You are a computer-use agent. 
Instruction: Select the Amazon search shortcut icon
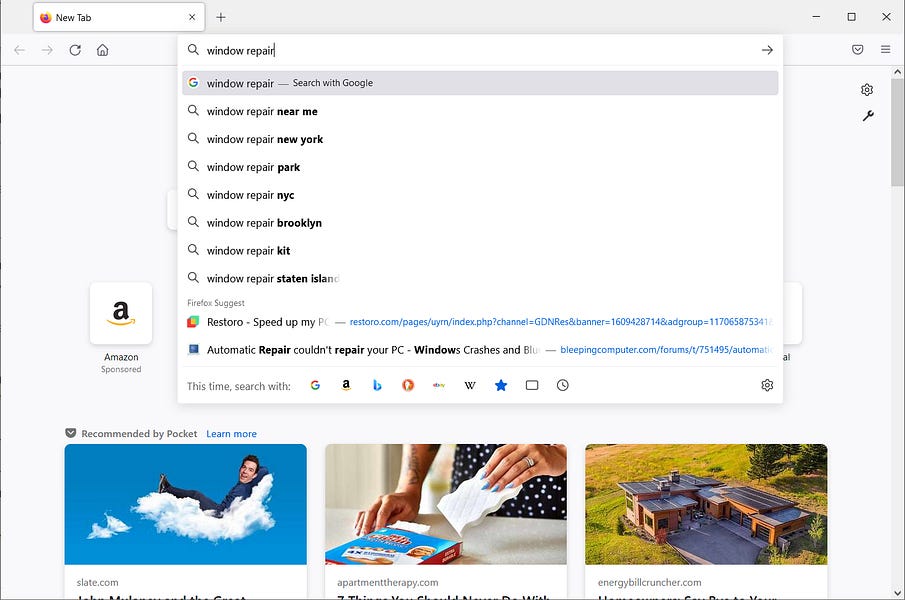[x=346, y=385]
